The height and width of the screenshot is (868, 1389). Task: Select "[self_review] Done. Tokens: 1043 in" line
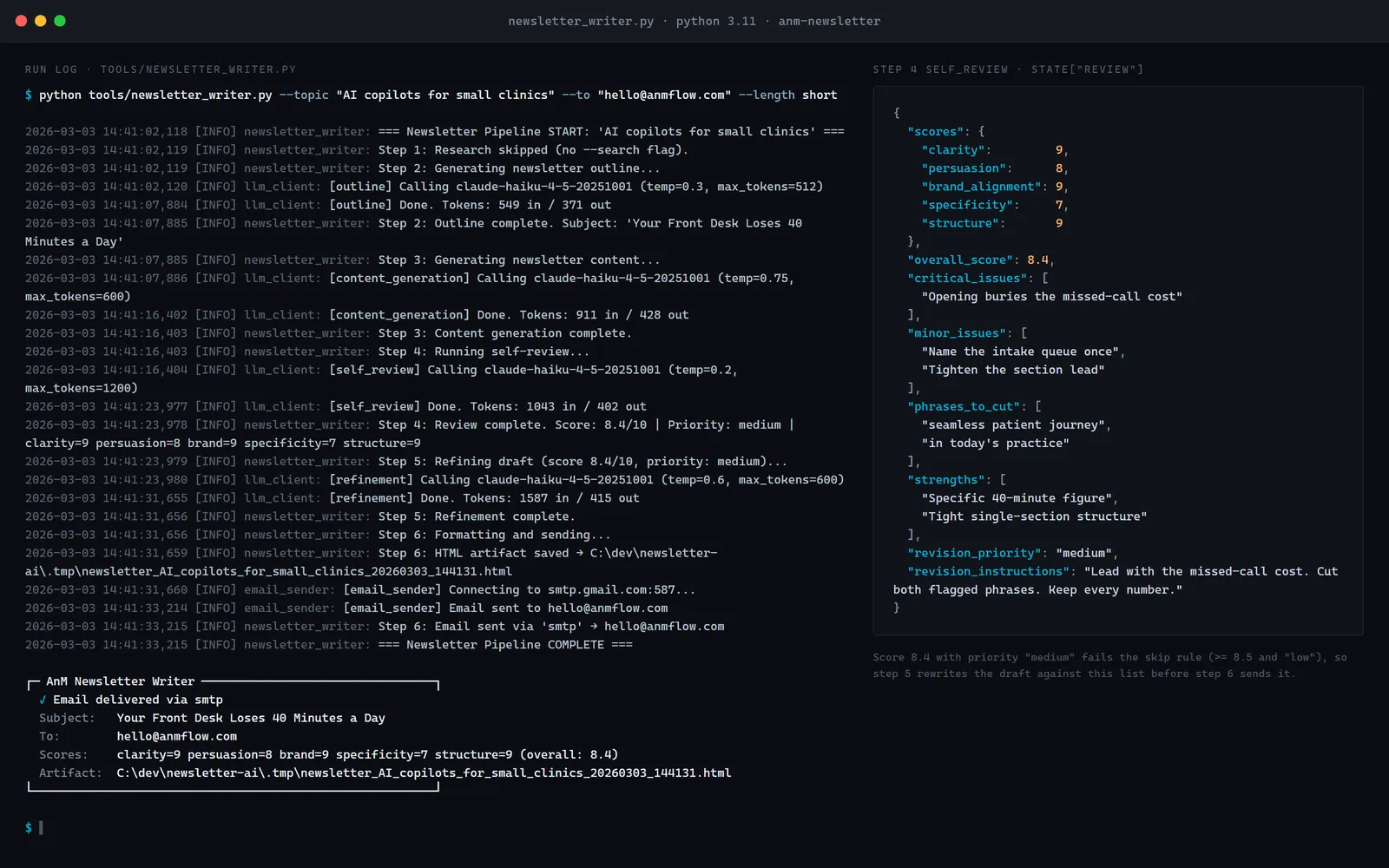tap(336, 406)
